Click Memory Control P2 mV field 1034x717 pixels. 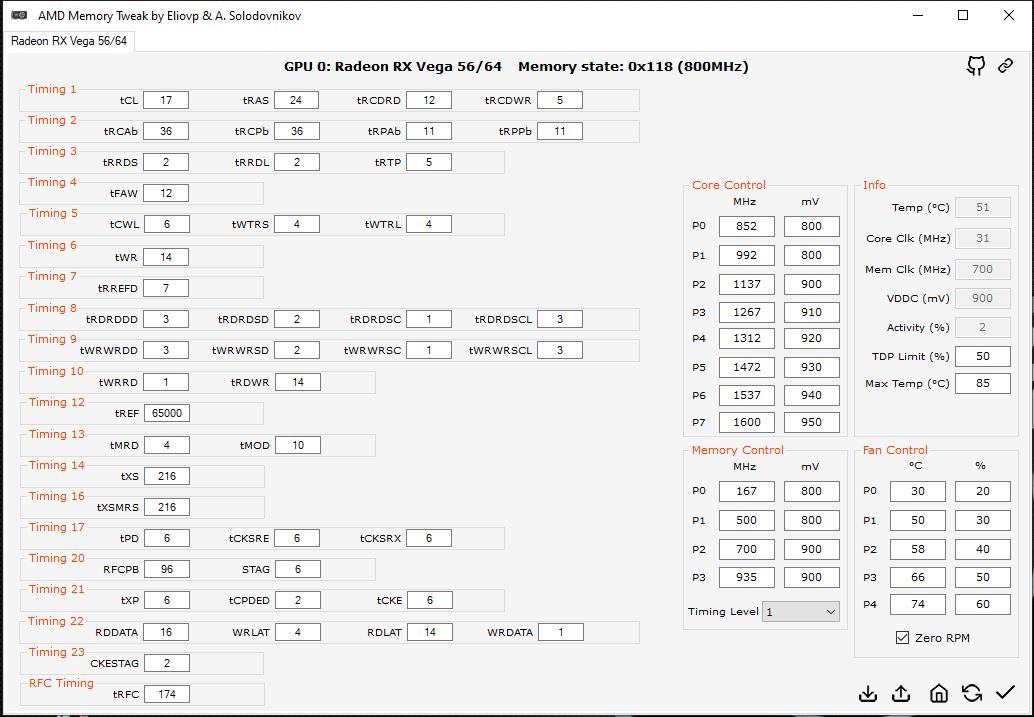click(x=812, y=549)
